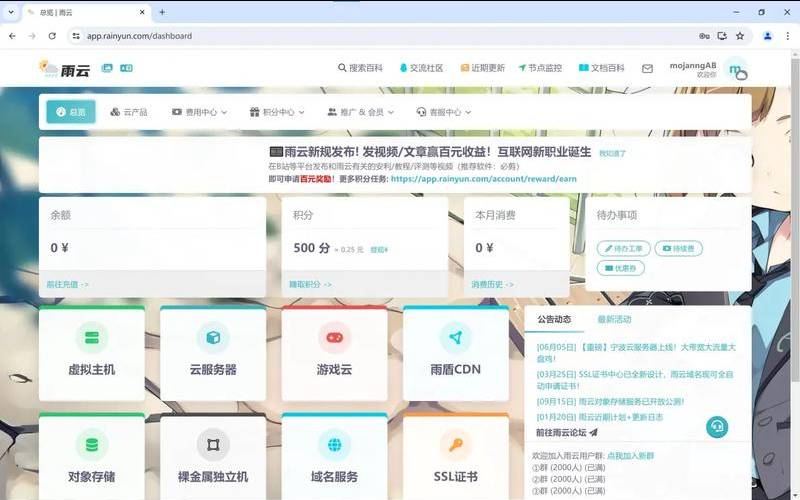
Task: Open the 云服务器 cloud server card
Action: coord(213,353)
